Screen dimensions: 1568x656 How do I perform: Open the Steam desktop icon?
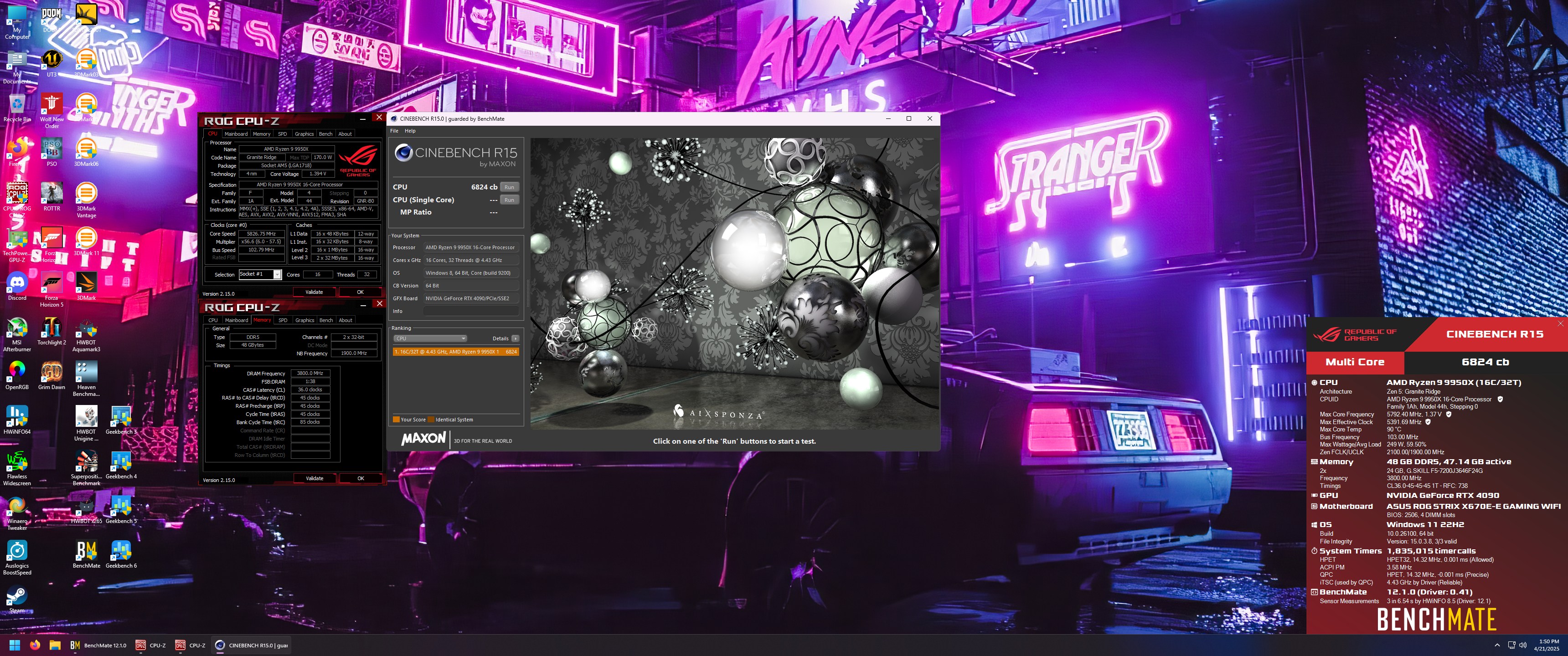pyautogui.click(x=17, y=599)
